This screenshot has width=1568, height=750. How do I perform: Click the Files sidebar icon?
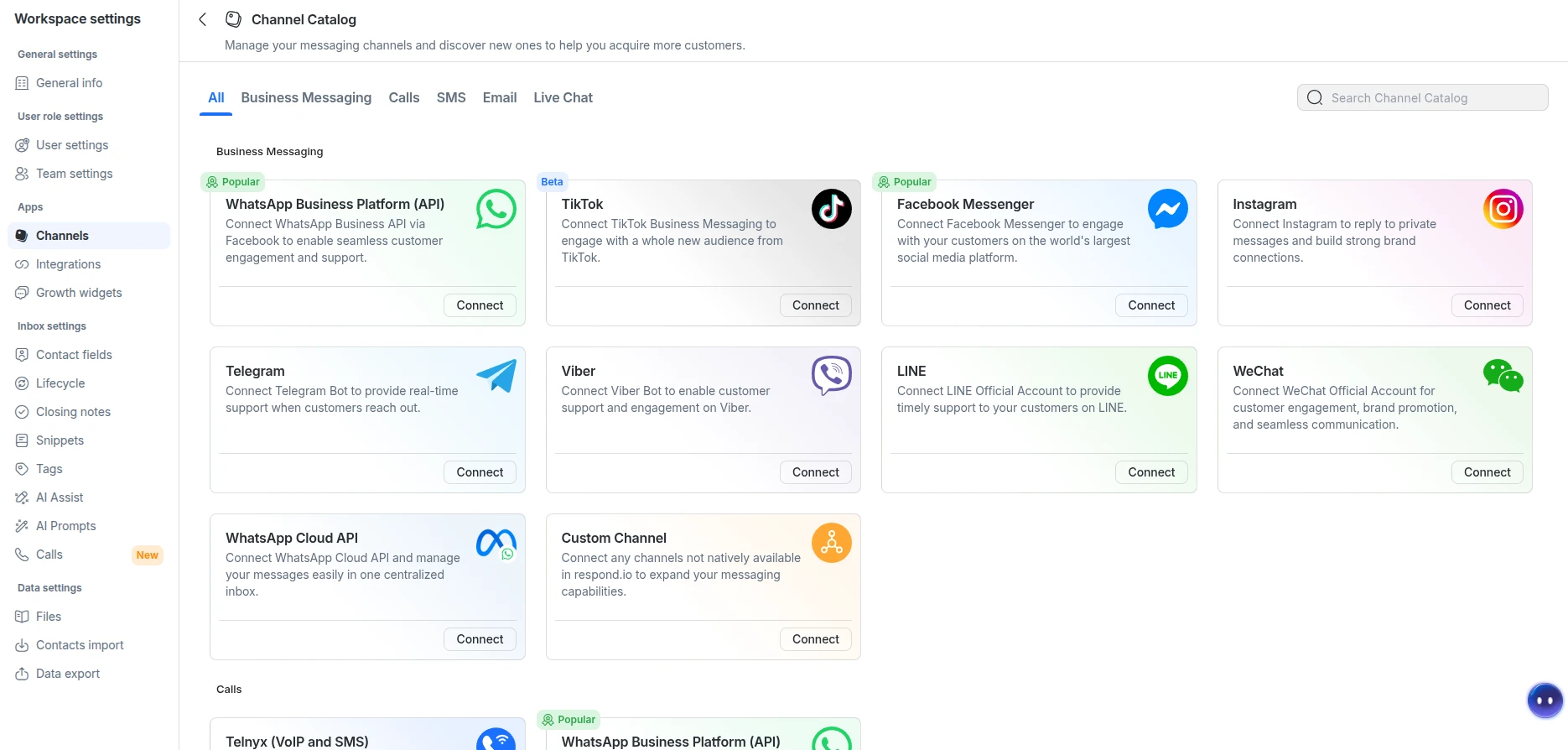point(22,617)
